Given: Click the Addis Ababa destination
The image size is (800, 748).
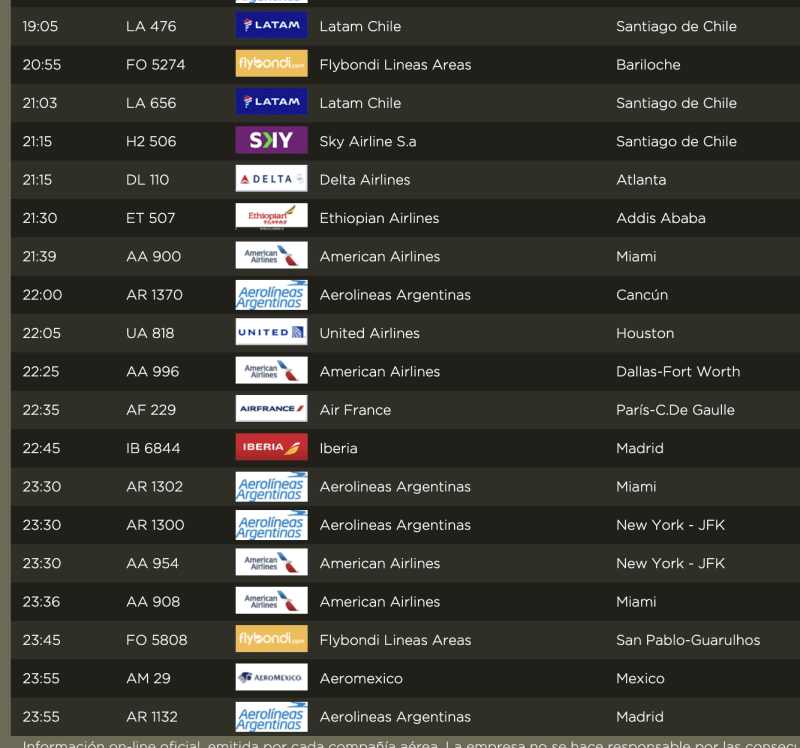Looking at the screenshot, I should [x=661, y=218].
